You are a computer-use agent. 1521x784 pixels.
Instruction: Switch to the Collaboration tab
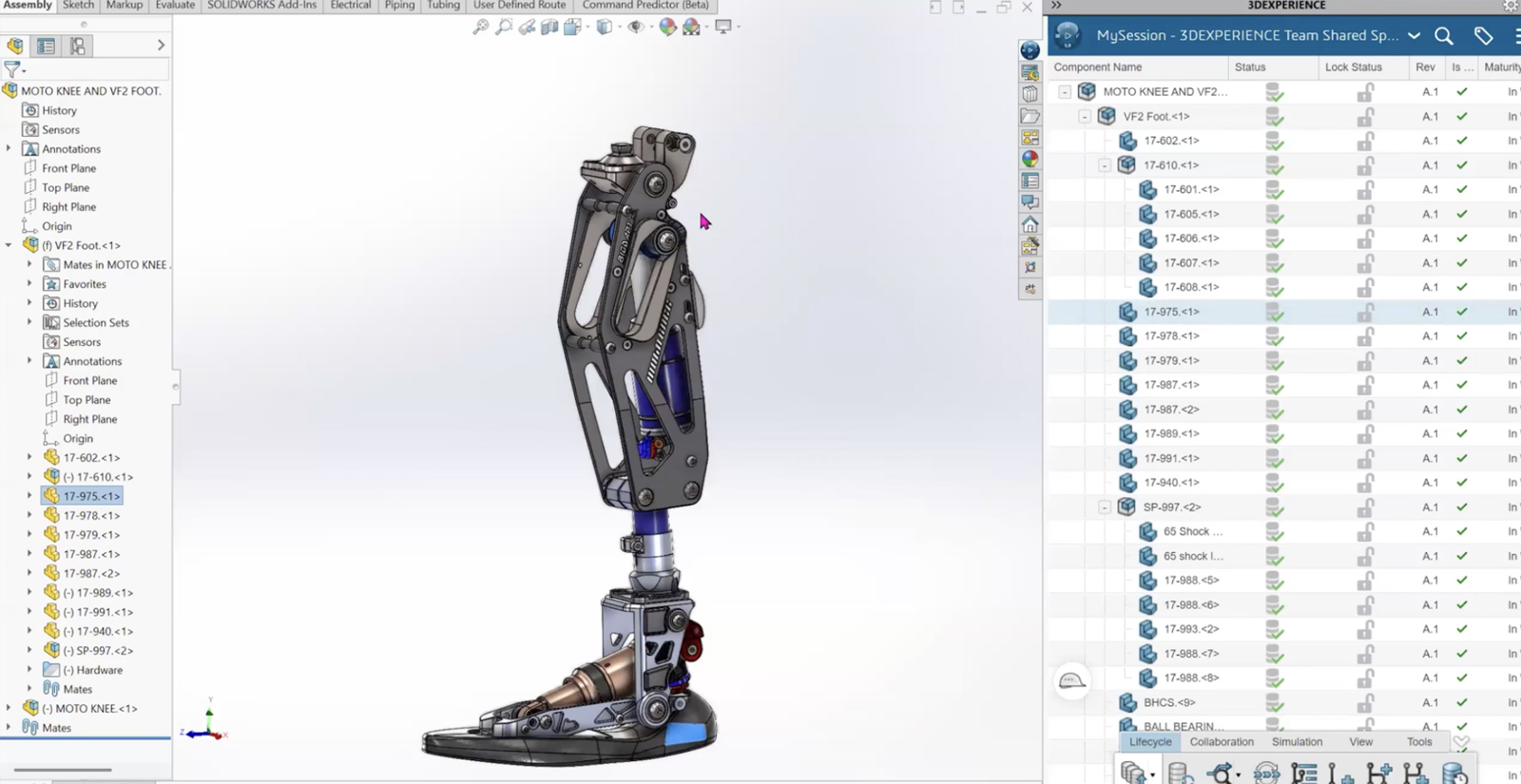[x=1222, y=742]
